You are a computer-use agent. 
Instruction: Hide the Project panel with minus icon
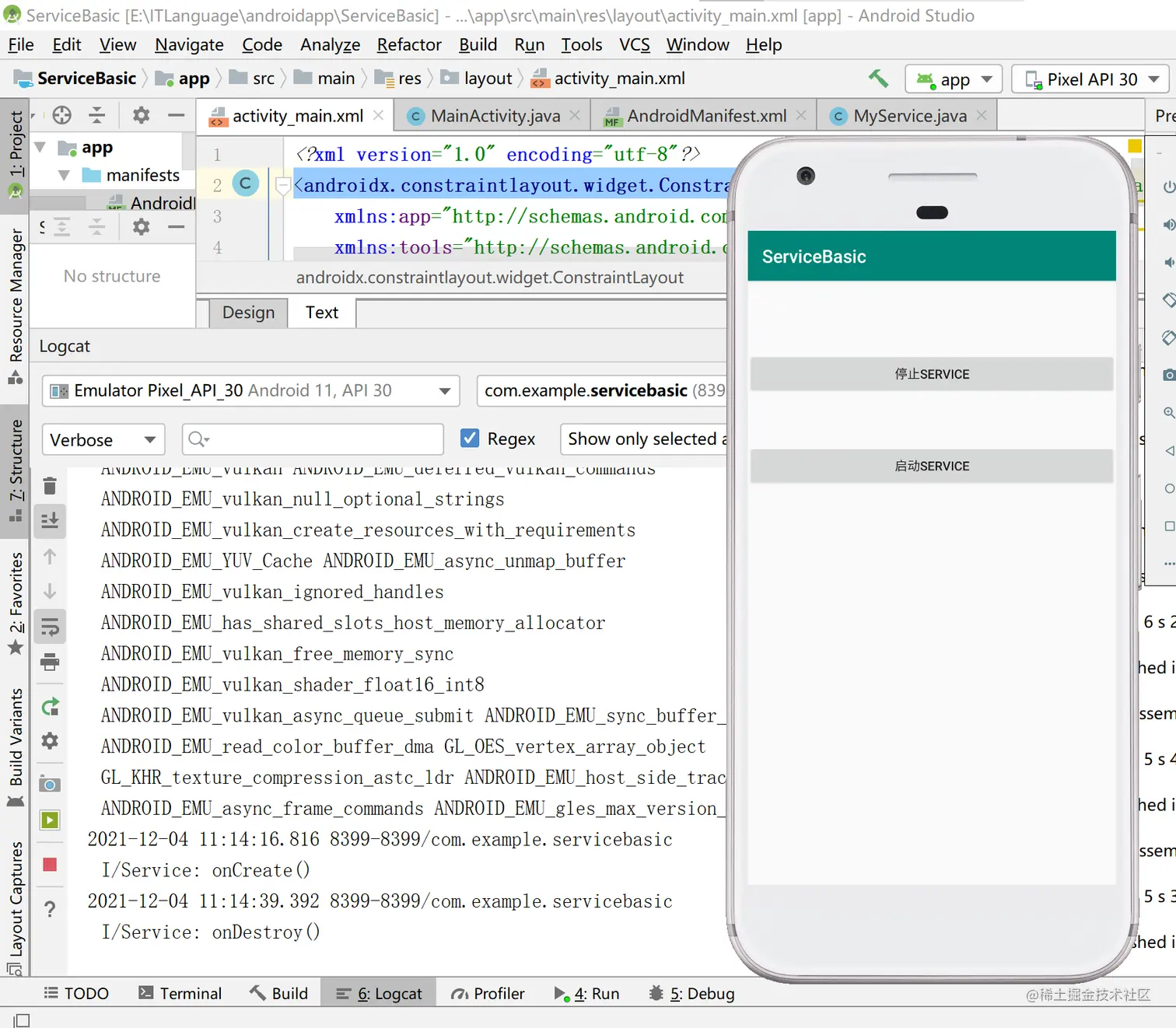(x=177, y=116)
